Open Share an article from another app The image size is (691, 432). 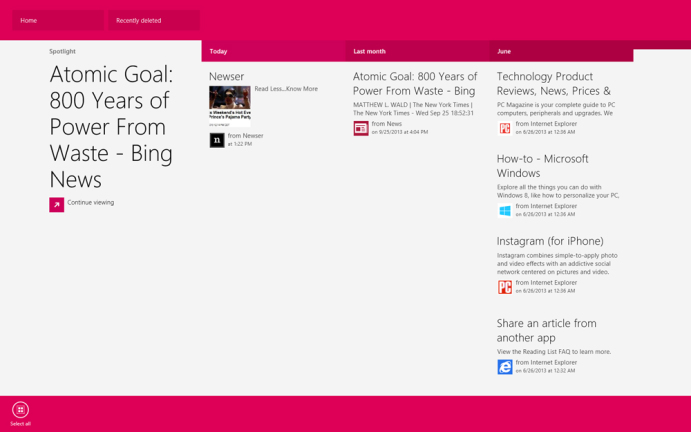click(x=547, y=330)
